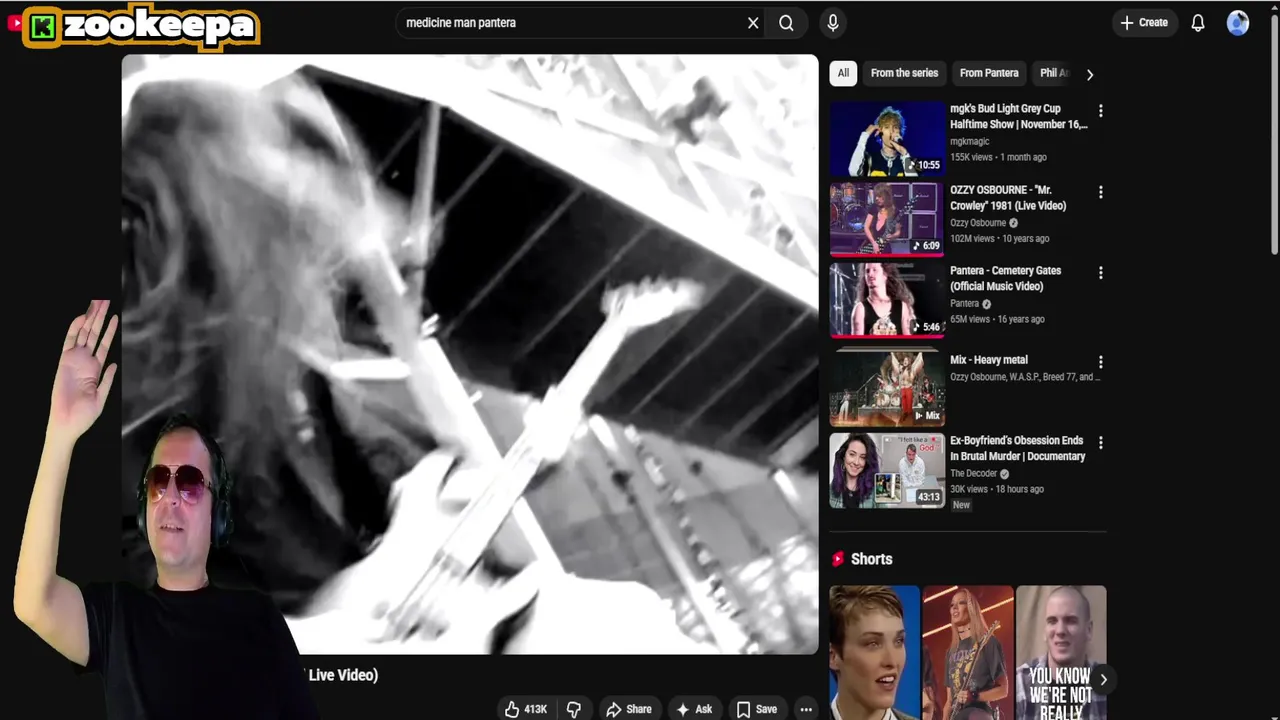1280x720 pixels.
Task: Select the partially visible 'Phil A' chip
Action: [1053, 73]
